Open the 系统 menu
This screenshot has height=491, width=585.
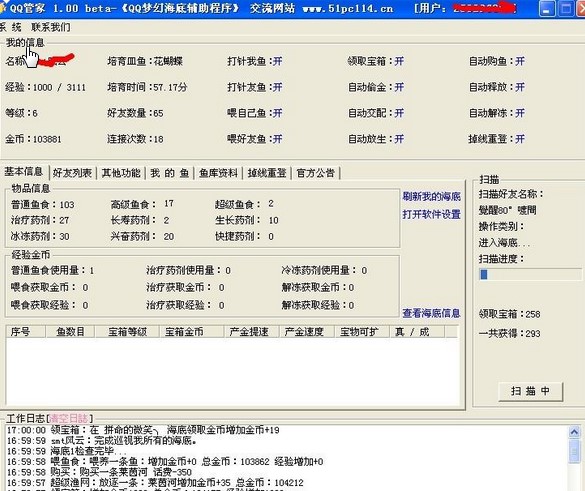tap(10, 27)
